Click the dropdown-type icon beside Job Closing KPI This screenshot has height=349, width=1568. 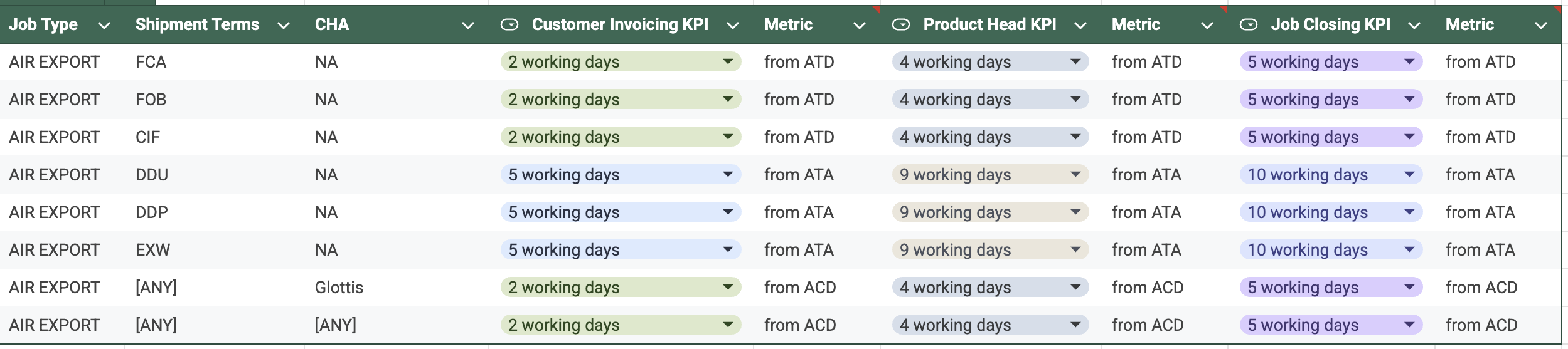[1248, 25]
